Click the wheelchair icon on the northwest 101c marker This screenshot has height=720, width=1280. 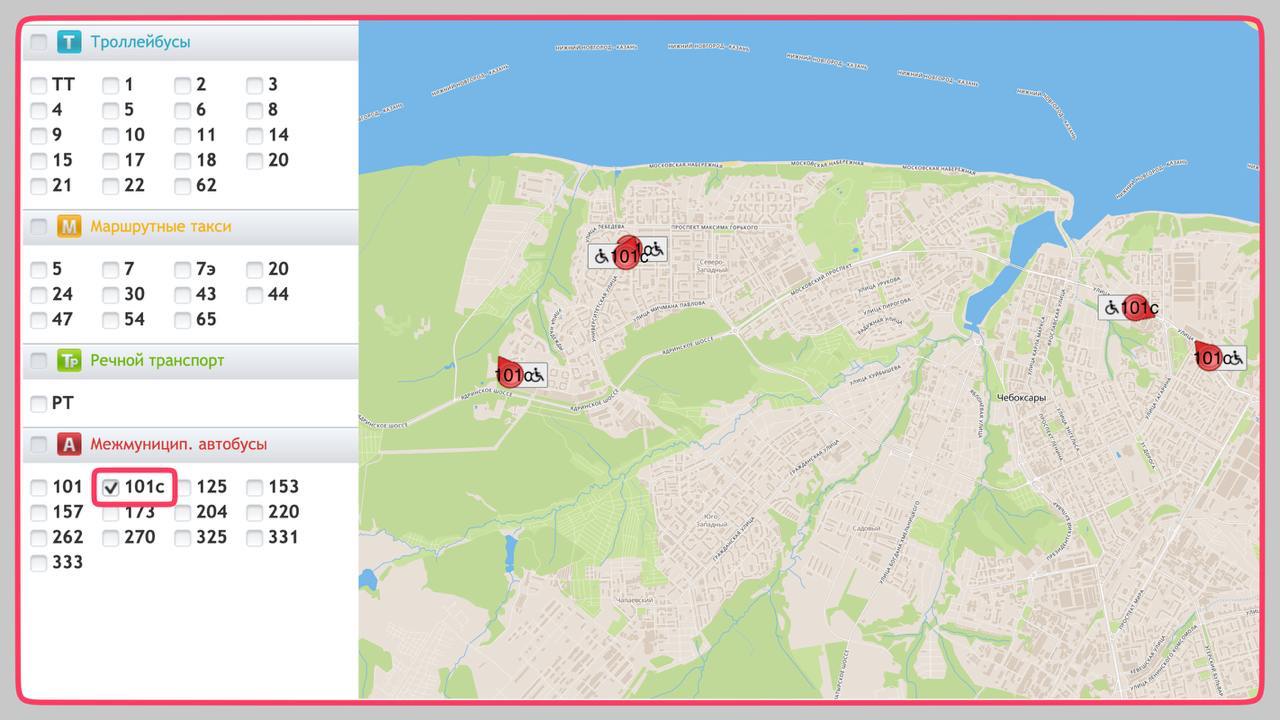click(x=602, y=257)
